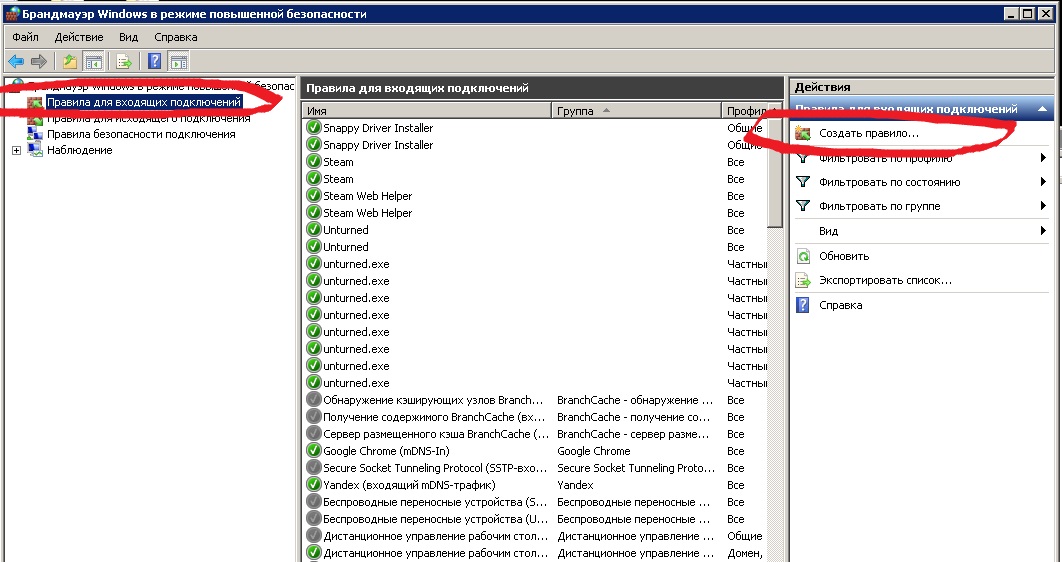Click the gray icon of Обнаружение кэширующих узлов rule
The width and height of the screenshot is (1062, 562).
coord(314,400)
